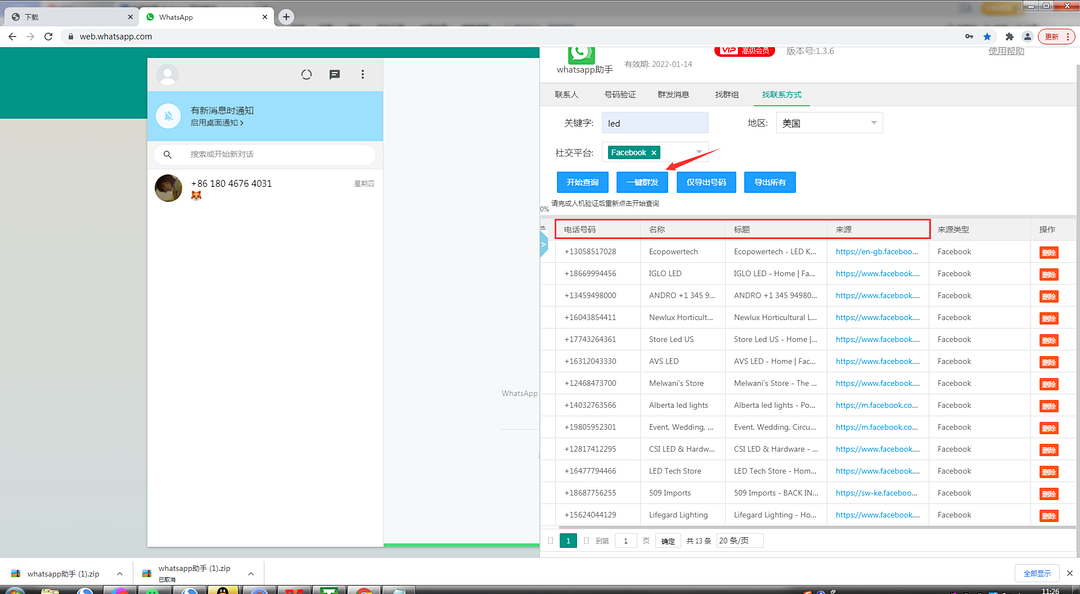Go back using browser back arrow
This screenshot has height=594, width=1080.
click(12, 37)
